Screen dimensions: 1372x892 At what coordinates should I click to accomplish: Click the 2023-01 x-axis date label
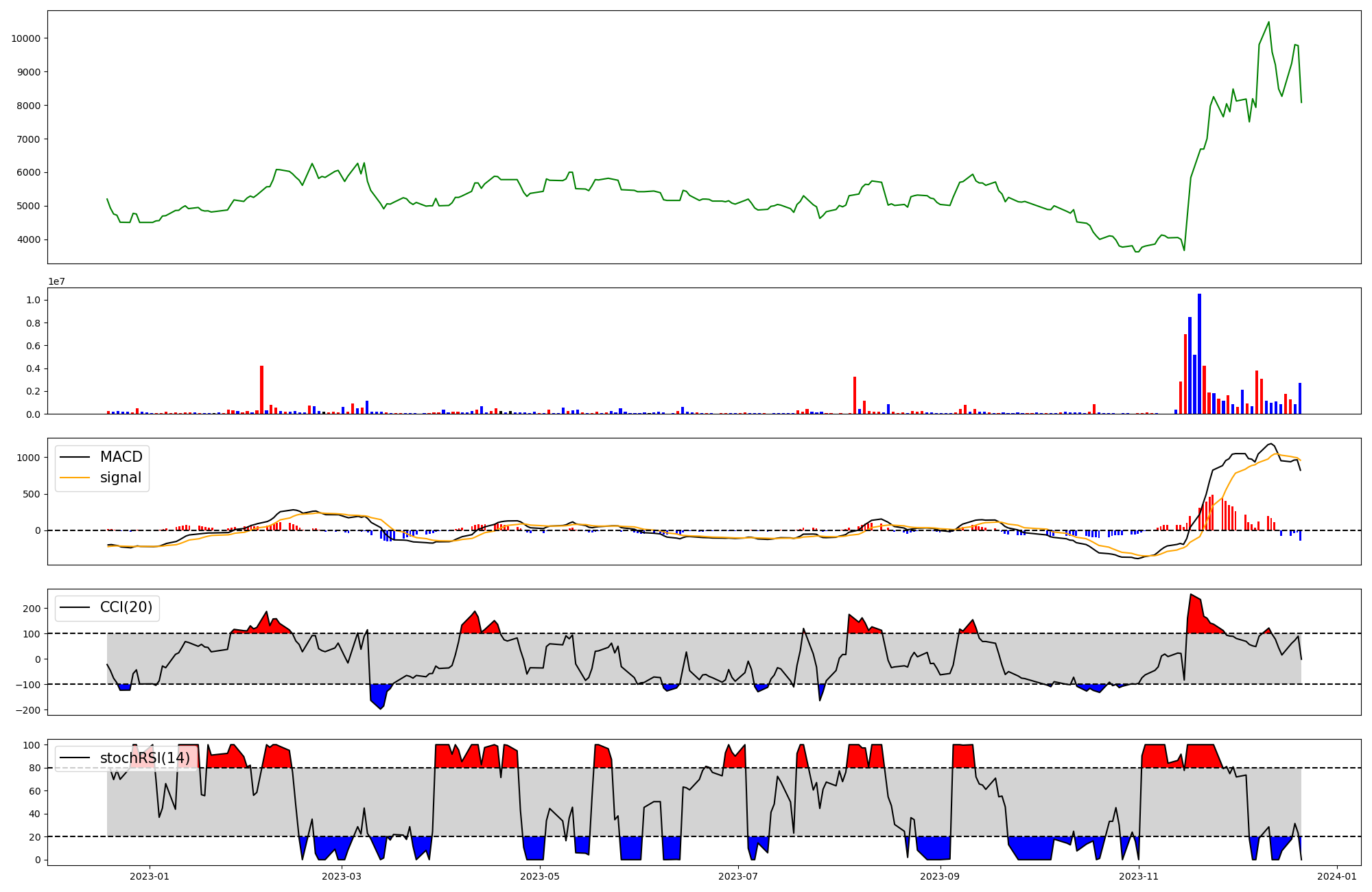click(149, 876)
